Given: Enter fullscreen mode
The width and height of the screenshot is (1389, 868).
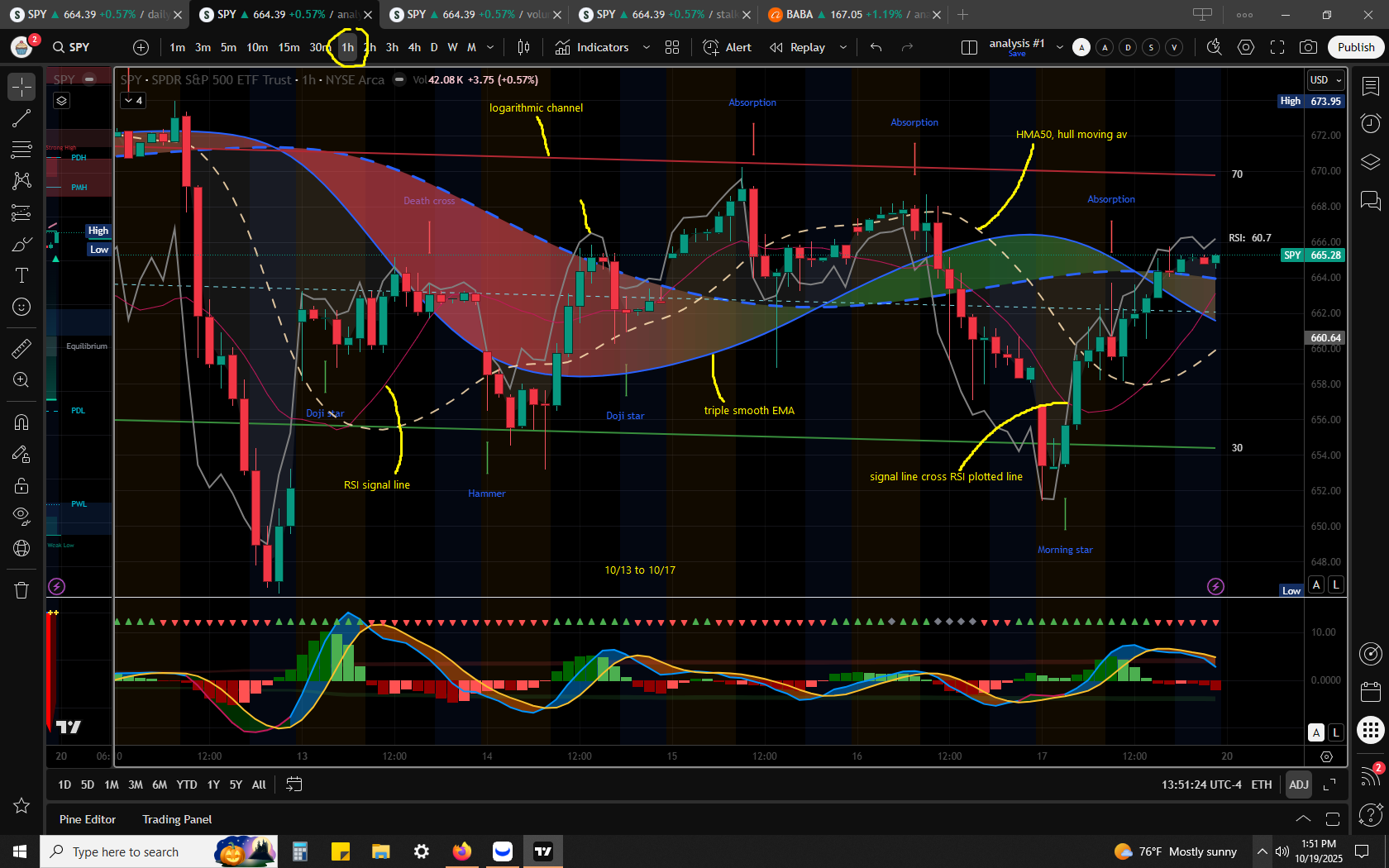Looking at the screenshot, I should pyautogui.click(x=1277, y=47).
